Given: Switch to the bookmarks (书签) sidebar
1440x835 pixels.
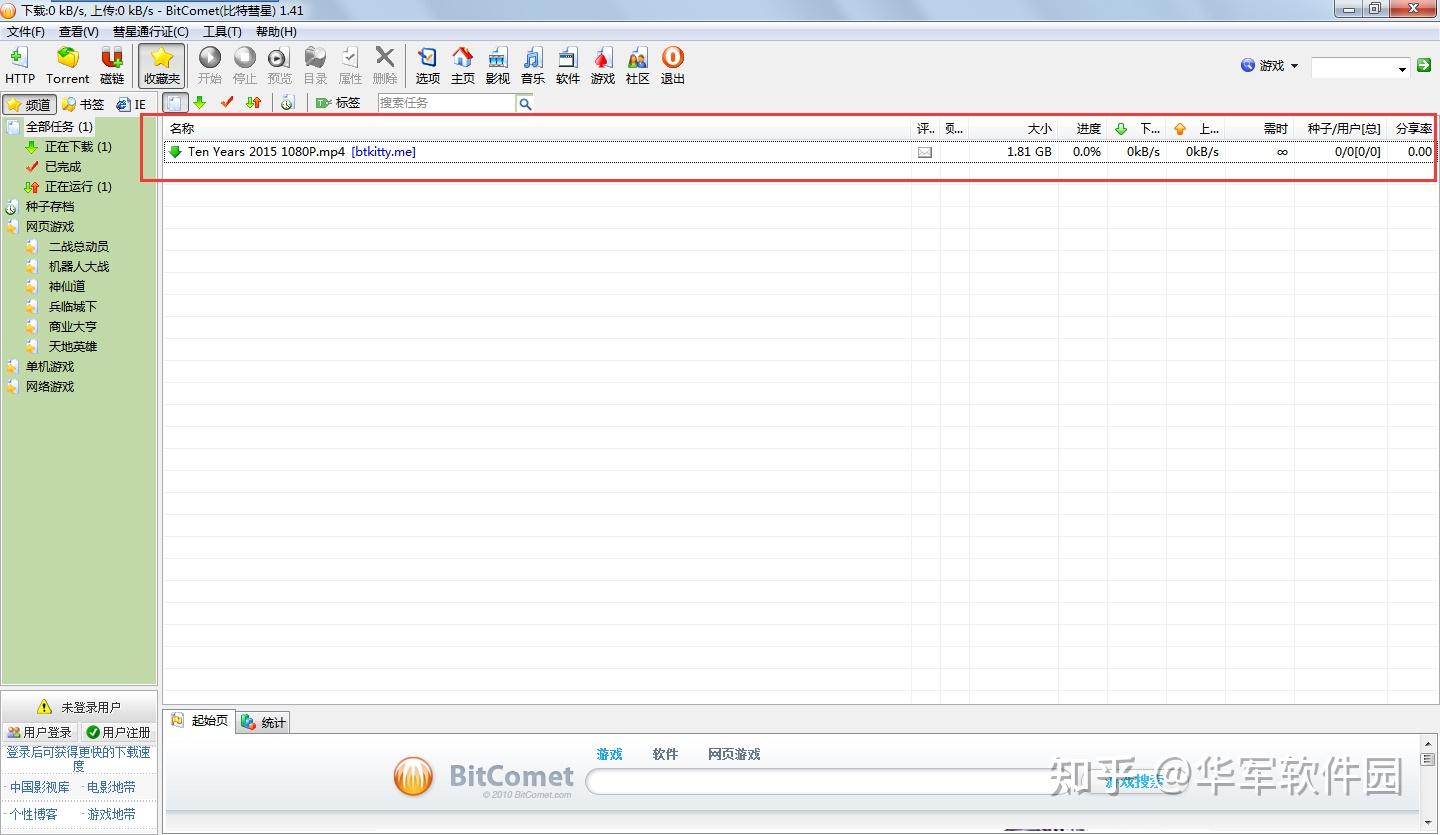Looking at the screenshot, I should (83, 103).
